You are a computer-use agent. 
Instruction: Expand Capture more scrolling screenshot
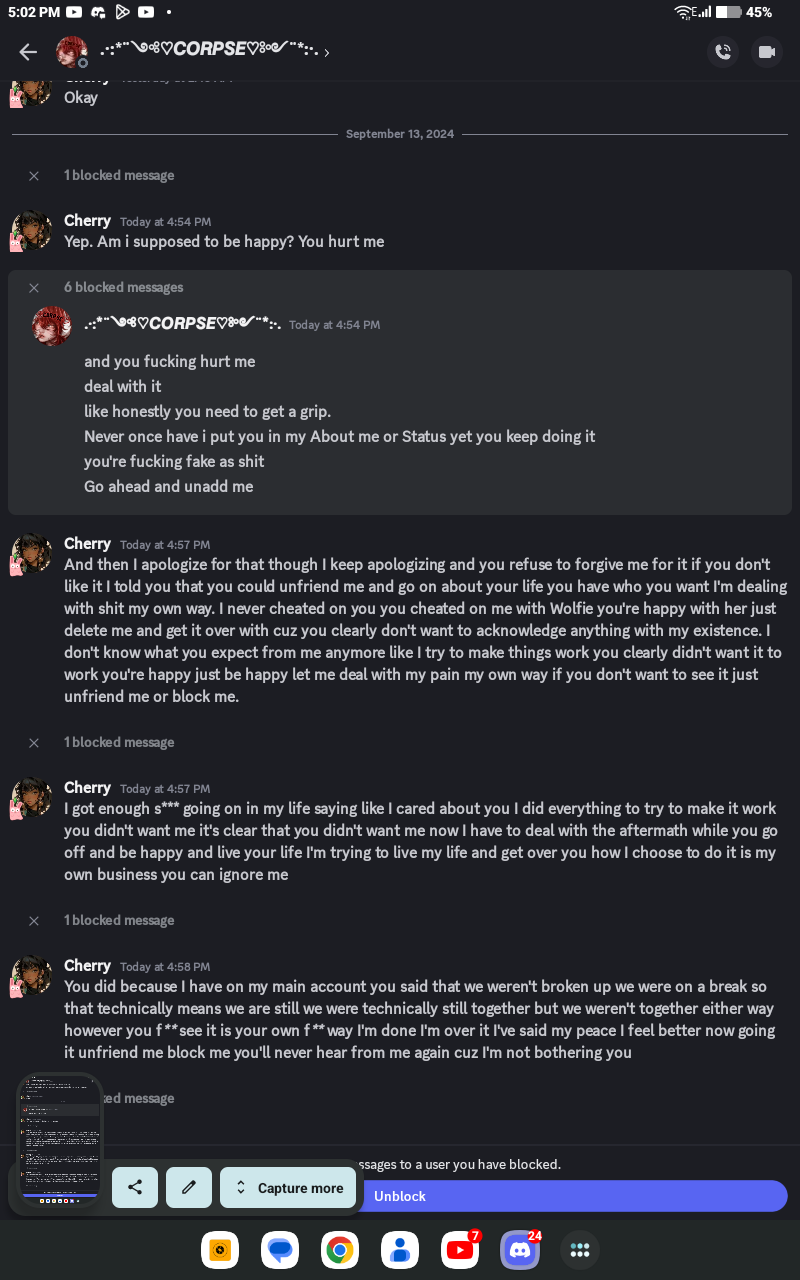[288, 1188]
